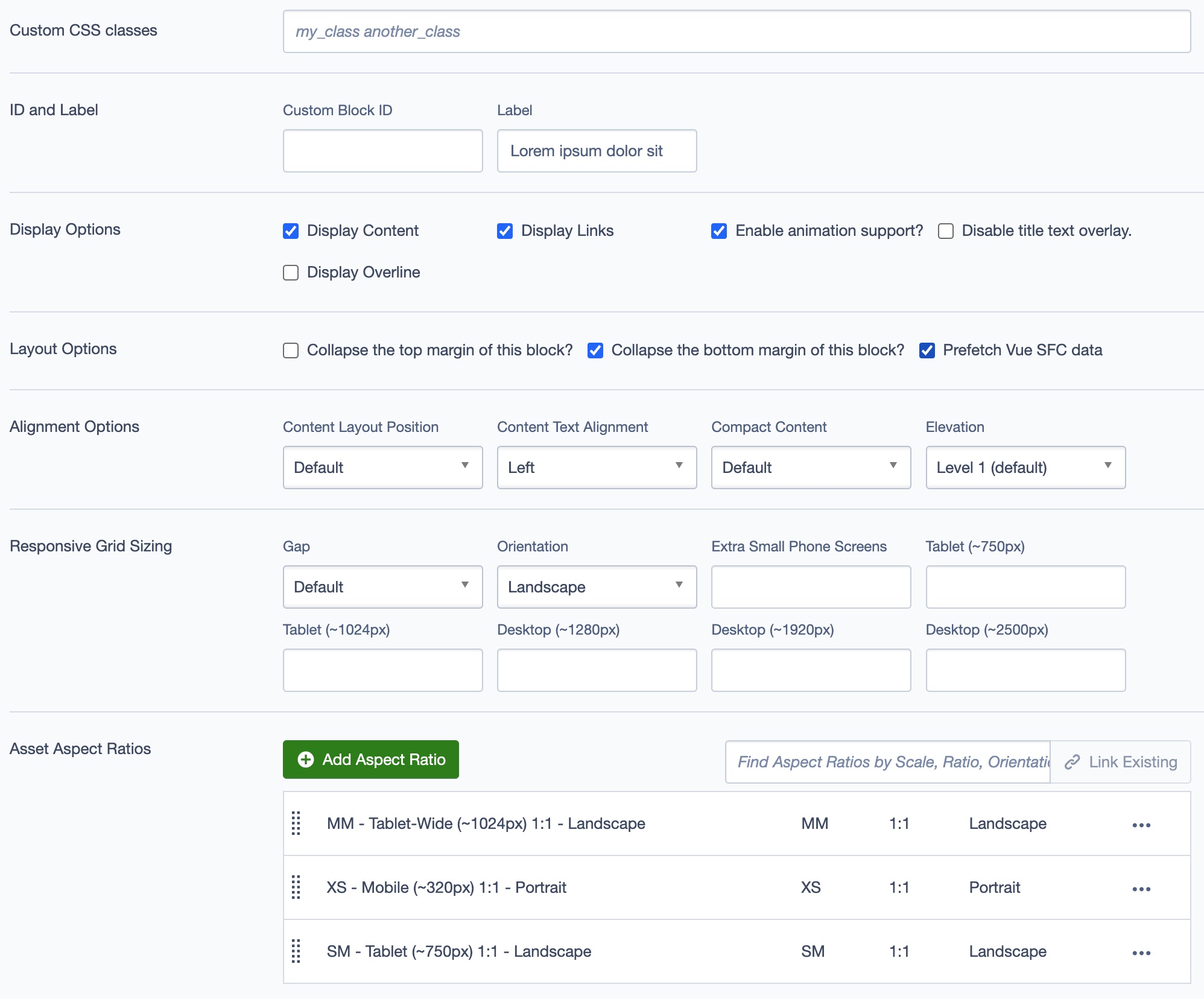Open the Gap dropdown
This screenshot has width=1204, height=999.
pyautogui.click(x=382, y=587)
